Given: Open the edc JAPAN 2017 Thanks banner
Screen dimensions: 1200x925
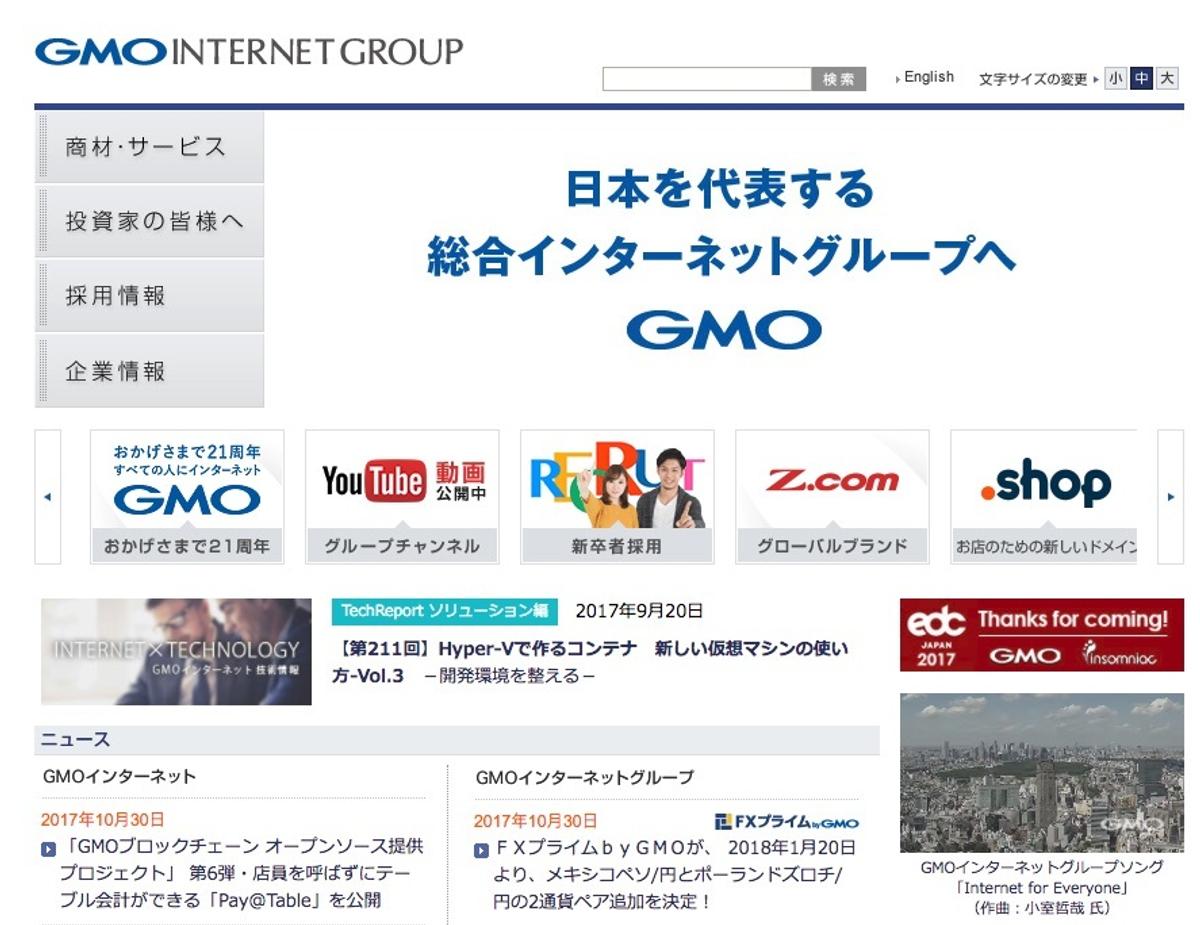Looking at the screenshot, I should coord(1040,634).
